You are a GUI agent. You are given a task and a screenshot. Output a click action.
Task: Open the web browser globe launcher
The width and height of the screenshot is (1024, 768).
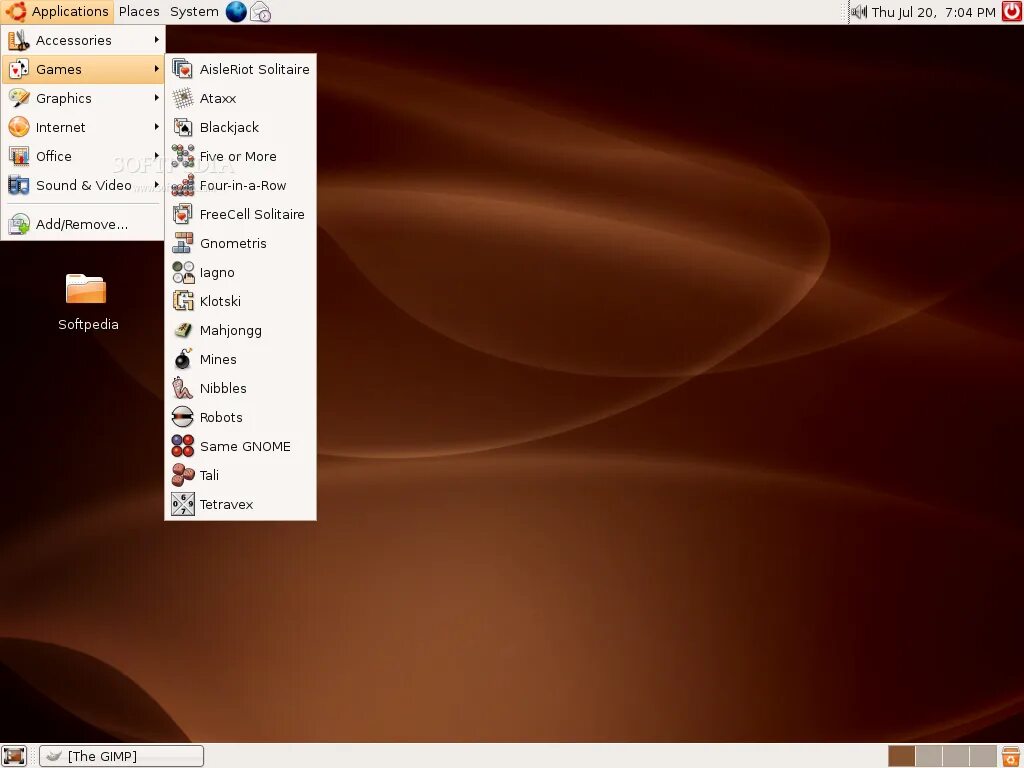coord(236,12)
